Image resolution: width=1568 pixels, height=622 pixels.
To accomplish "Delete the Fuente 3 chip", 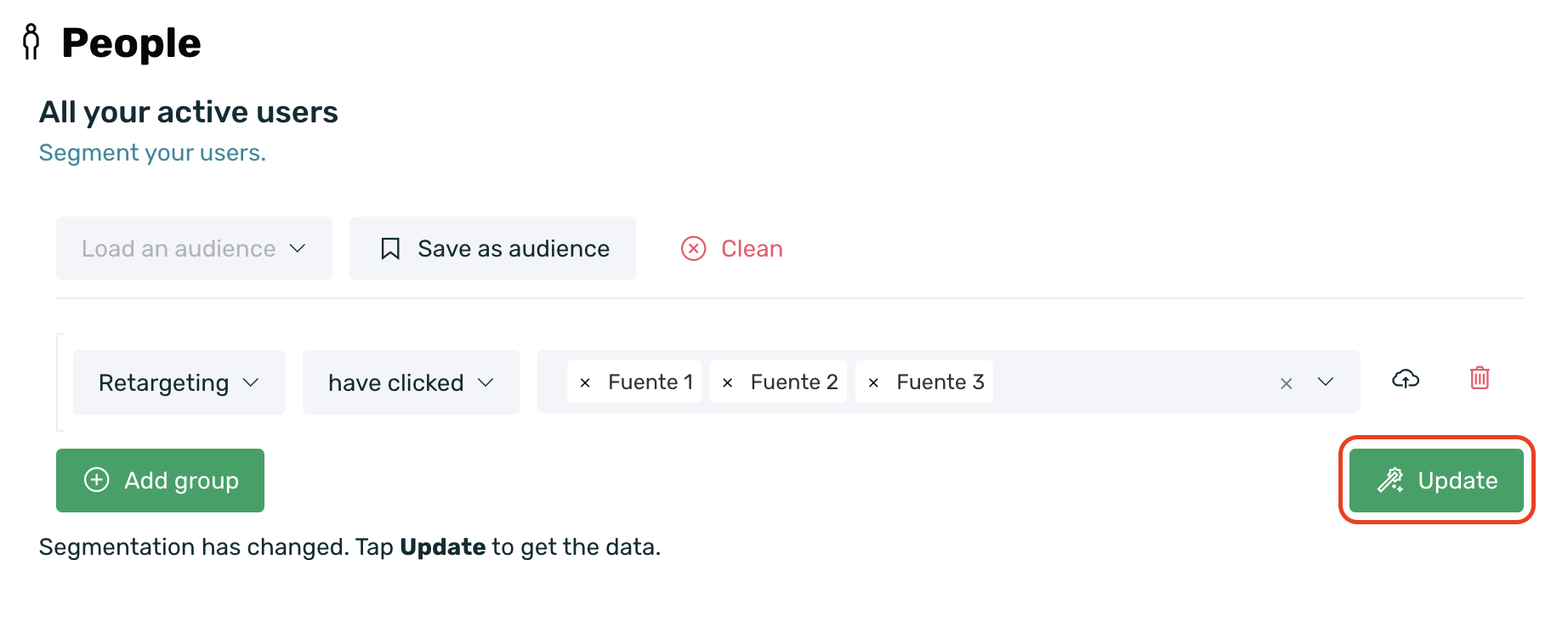I will (873, 383).
